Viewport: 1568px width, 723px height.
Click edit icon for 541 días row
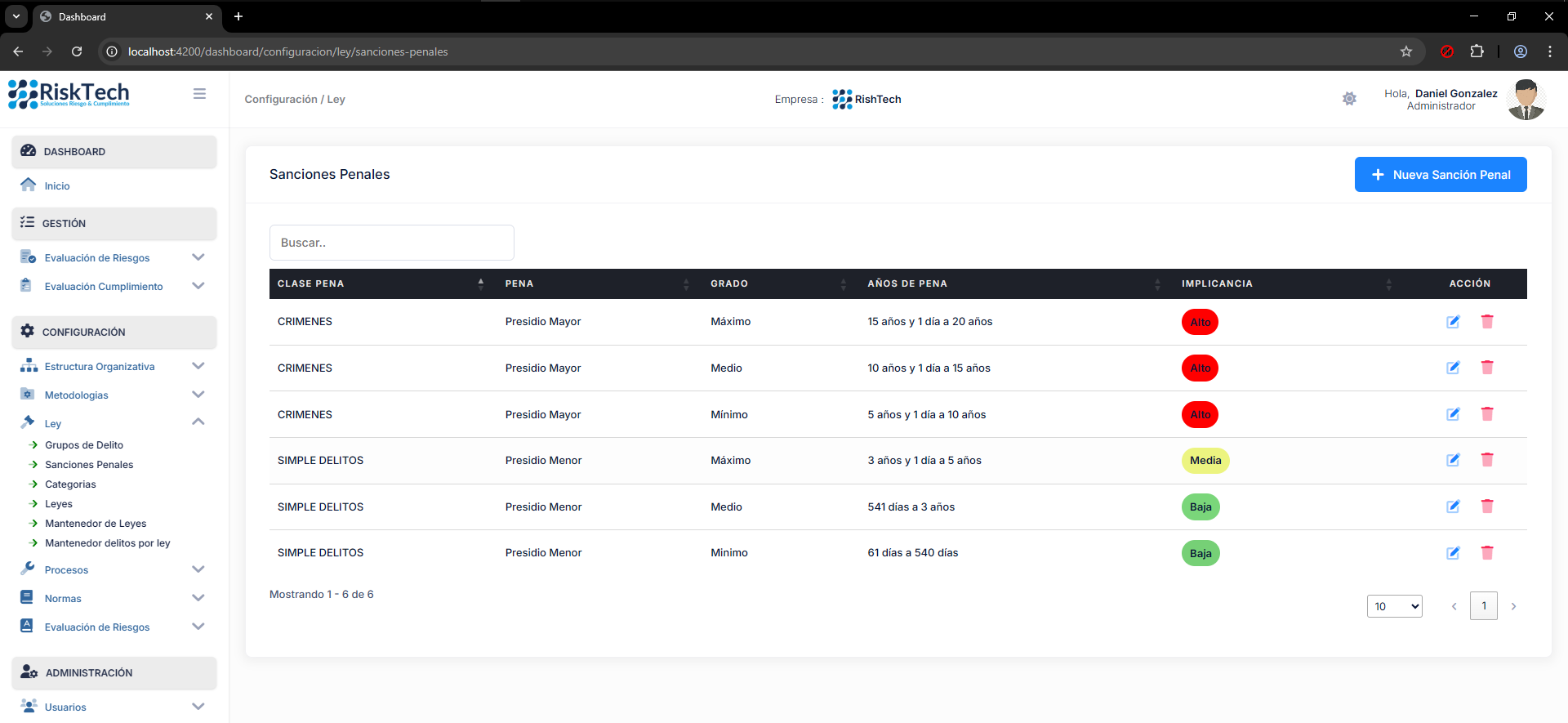tap(1453, 507)
